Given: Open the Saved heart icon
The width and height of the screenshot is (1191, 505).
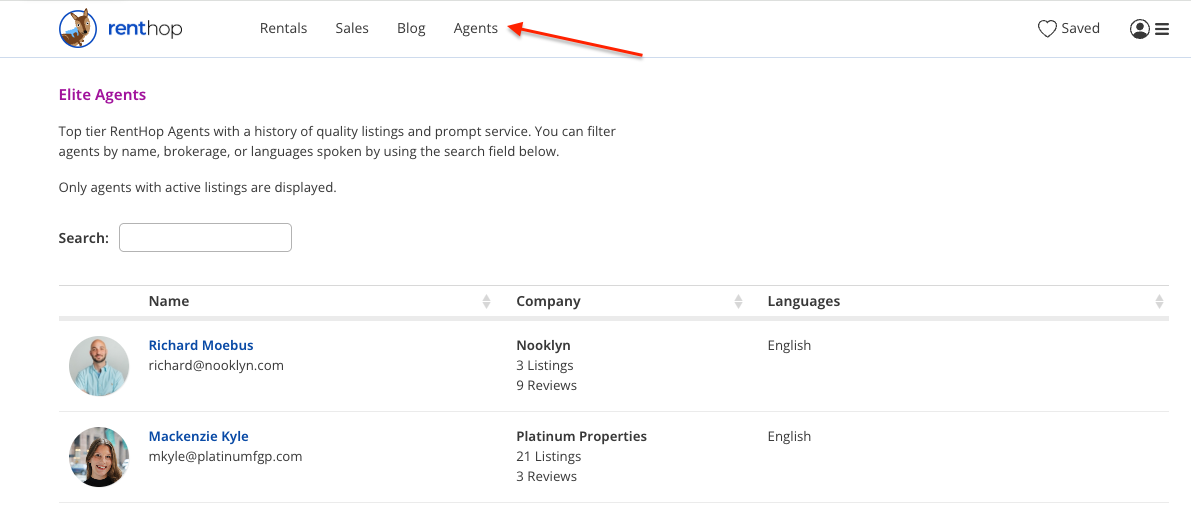Looking at the screenshot, I should 1047,29.
